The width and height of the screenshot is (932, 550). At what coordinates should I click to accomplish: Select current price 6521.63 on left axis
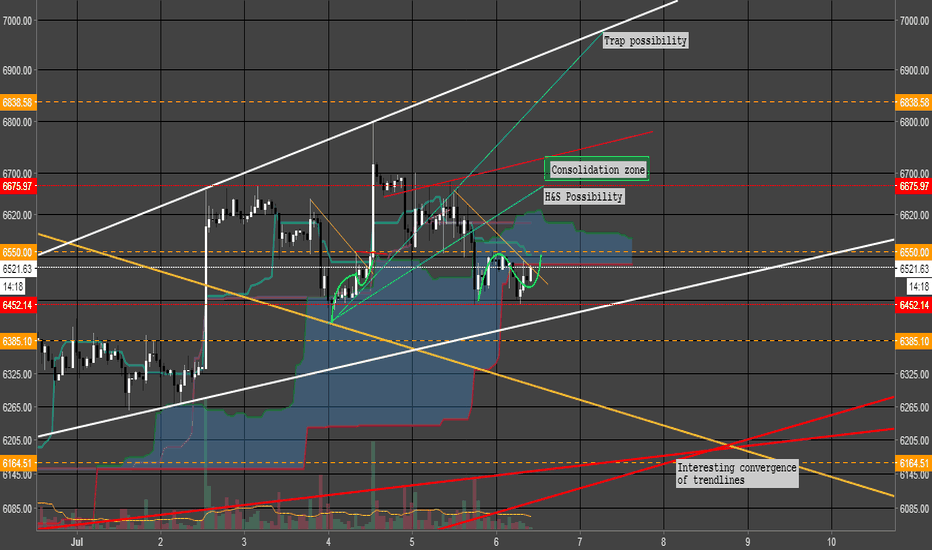[x=18, y=269]
